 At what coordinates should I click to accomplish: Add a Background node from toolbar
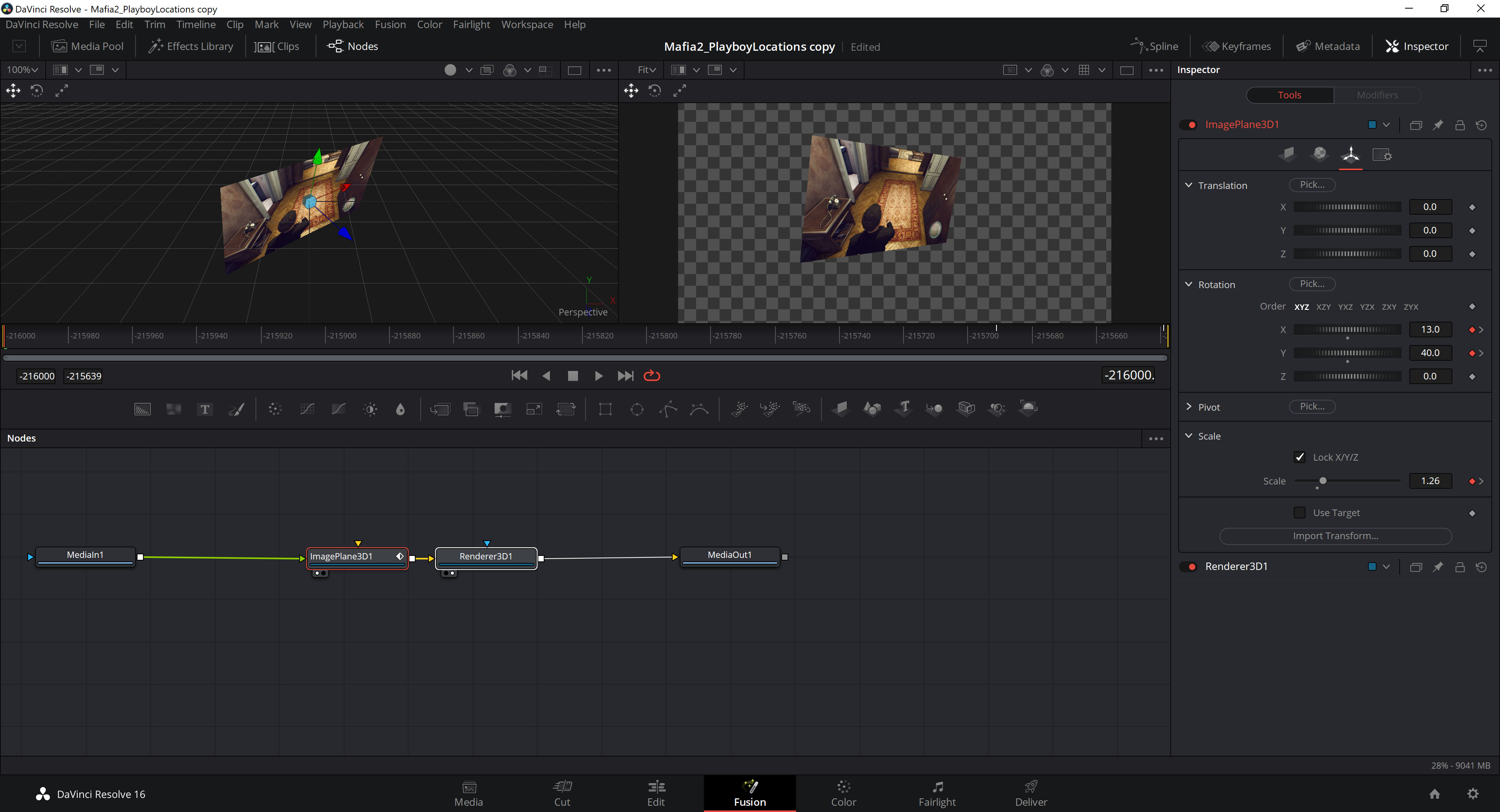click(143, 409)
